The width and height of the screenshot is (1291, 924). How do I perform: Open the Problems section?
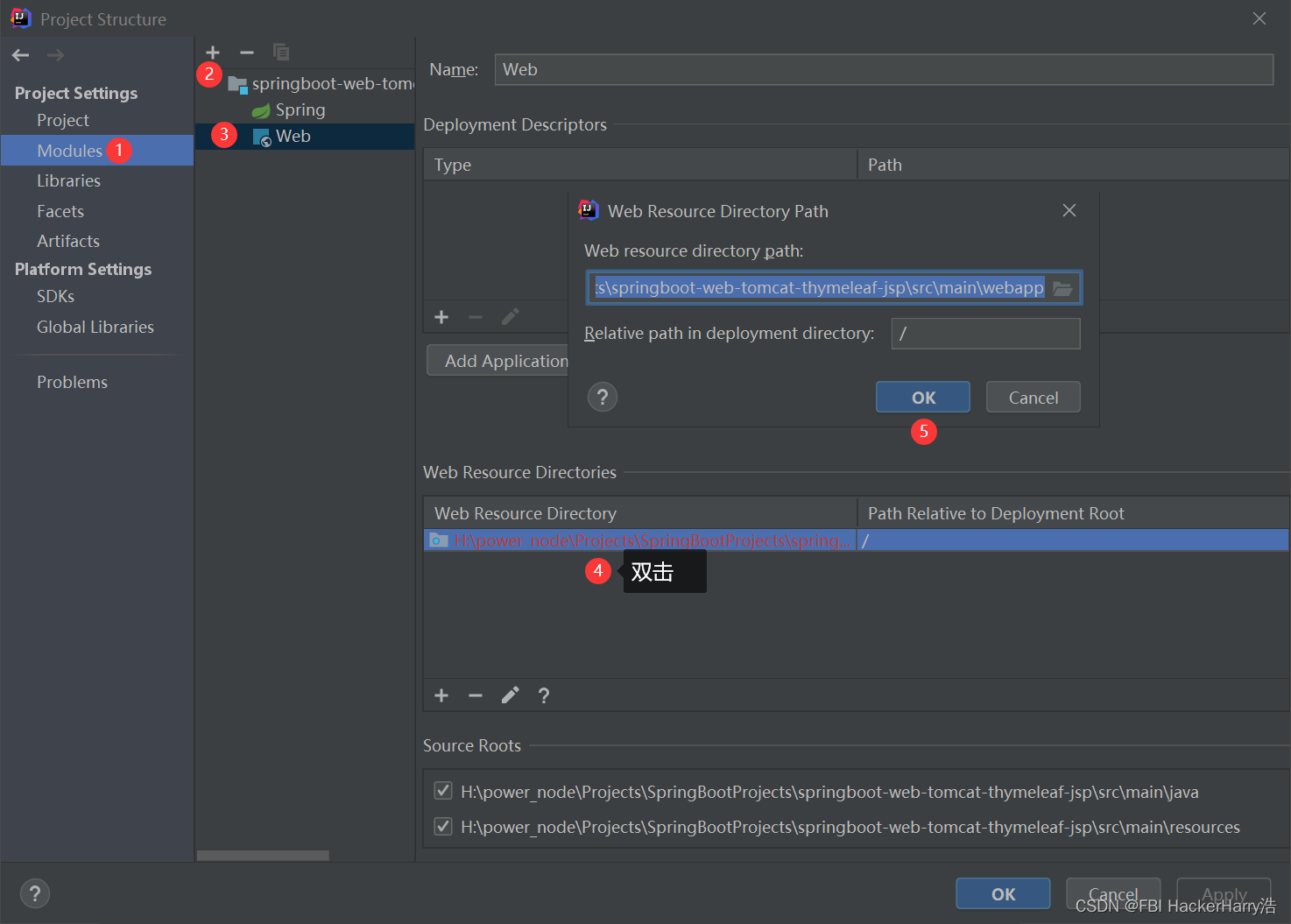click(72, 382)
